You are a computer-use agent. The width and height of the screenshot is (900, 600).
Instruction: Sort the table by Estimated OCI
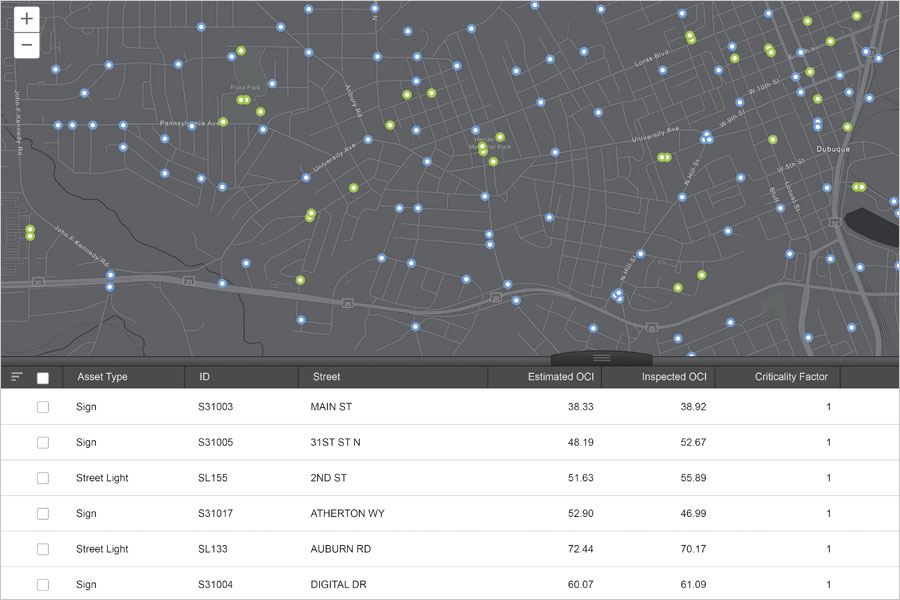(563, 377)
